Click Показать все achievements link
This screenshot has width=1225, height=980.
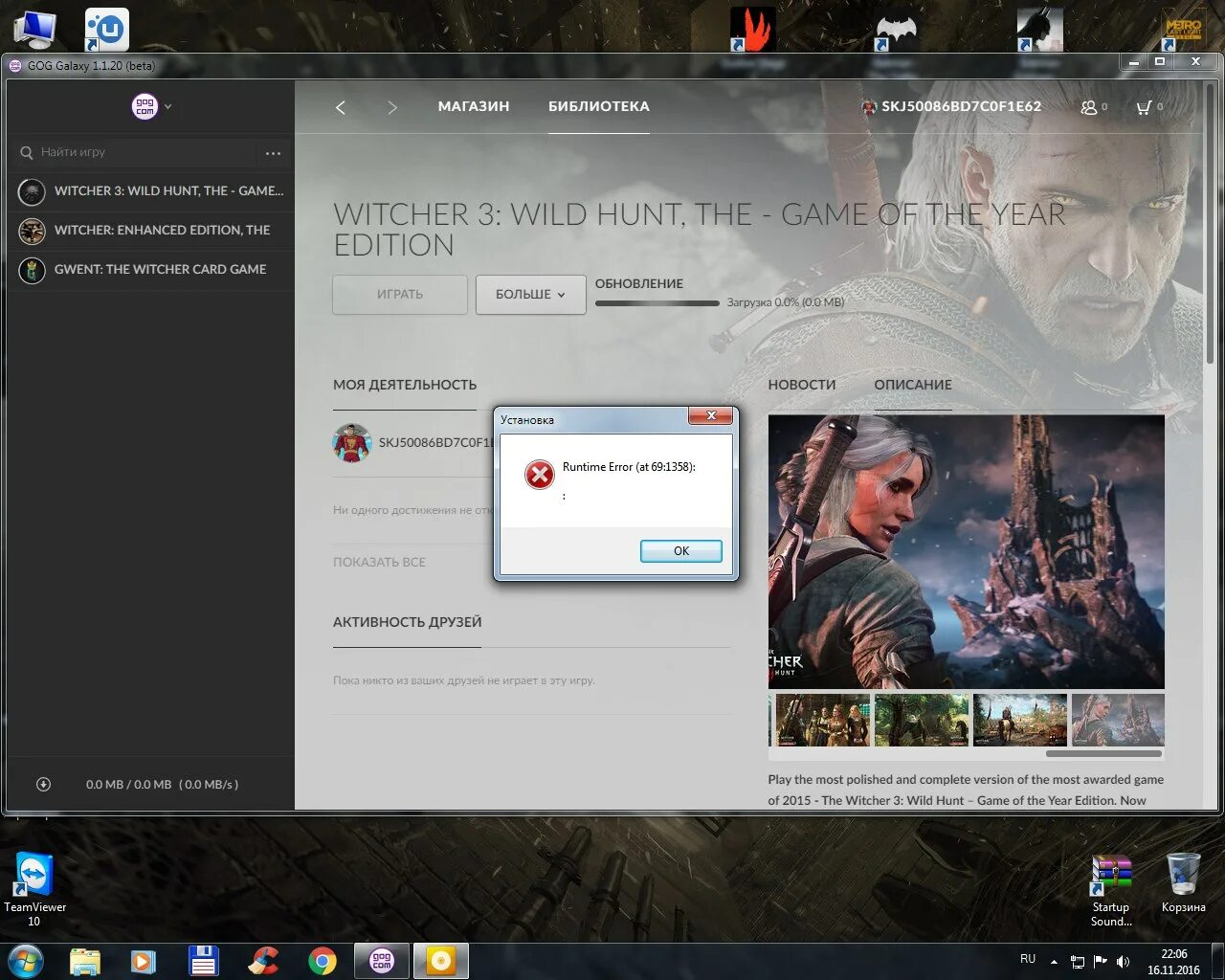point(379,563)
